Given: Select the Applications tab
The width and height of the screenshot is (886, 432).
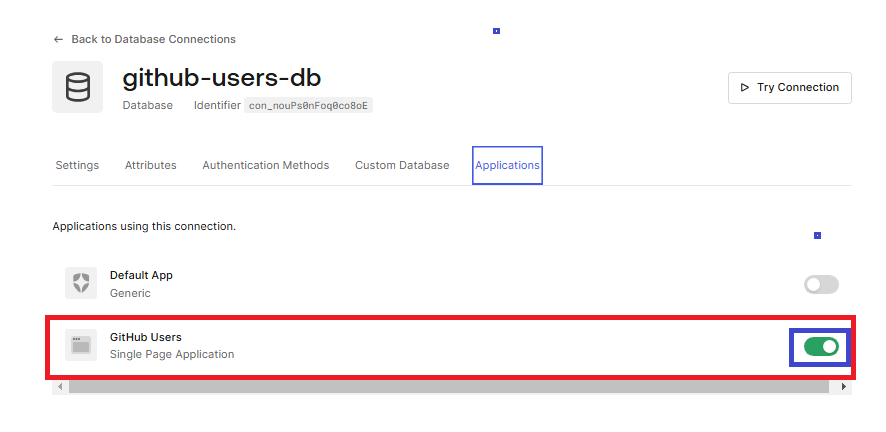Looking at the screenshot, I should tap(507, 165).
